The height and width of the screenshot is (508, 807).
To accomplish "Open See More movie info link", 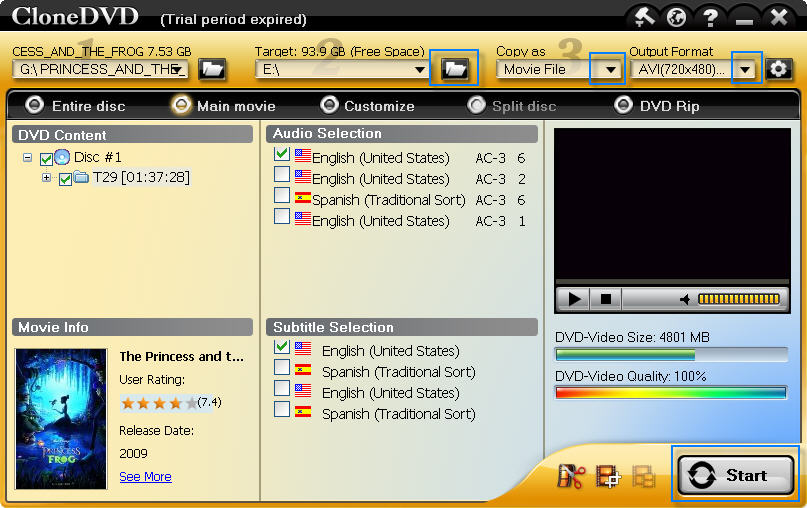I will [145, 477].
